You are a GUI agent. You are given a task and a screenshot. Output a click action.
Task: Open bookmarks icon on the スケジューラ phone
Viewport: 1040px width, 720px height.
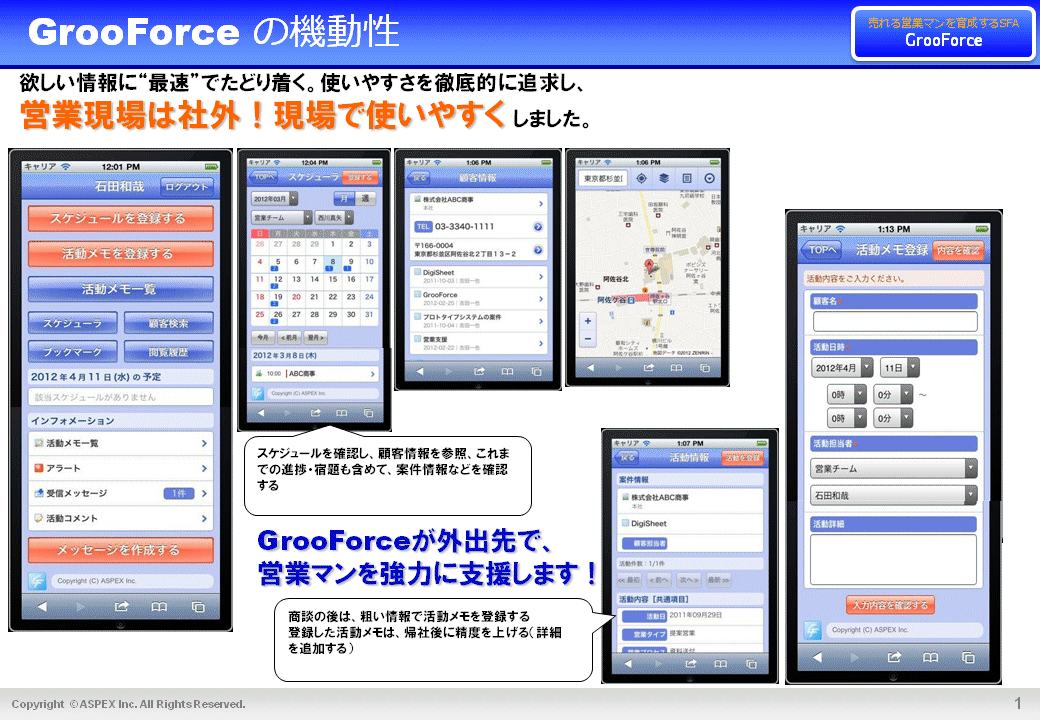(342, 413)
